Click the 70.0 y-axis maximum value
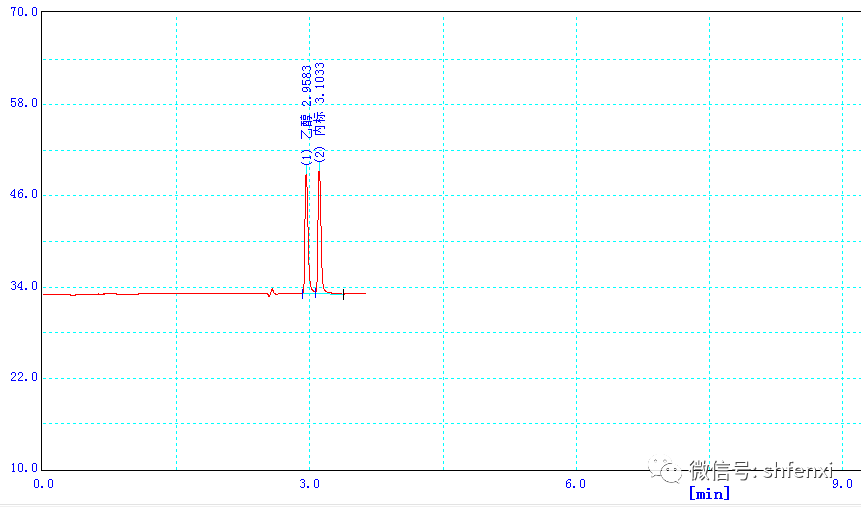Screen dimensions: 861x508 pos(21,12)
